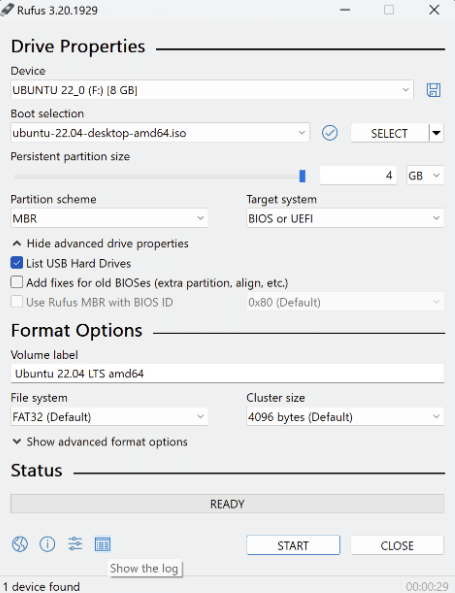Click the START button
This screenshot has width=455, height=593.
coord(293,545)
